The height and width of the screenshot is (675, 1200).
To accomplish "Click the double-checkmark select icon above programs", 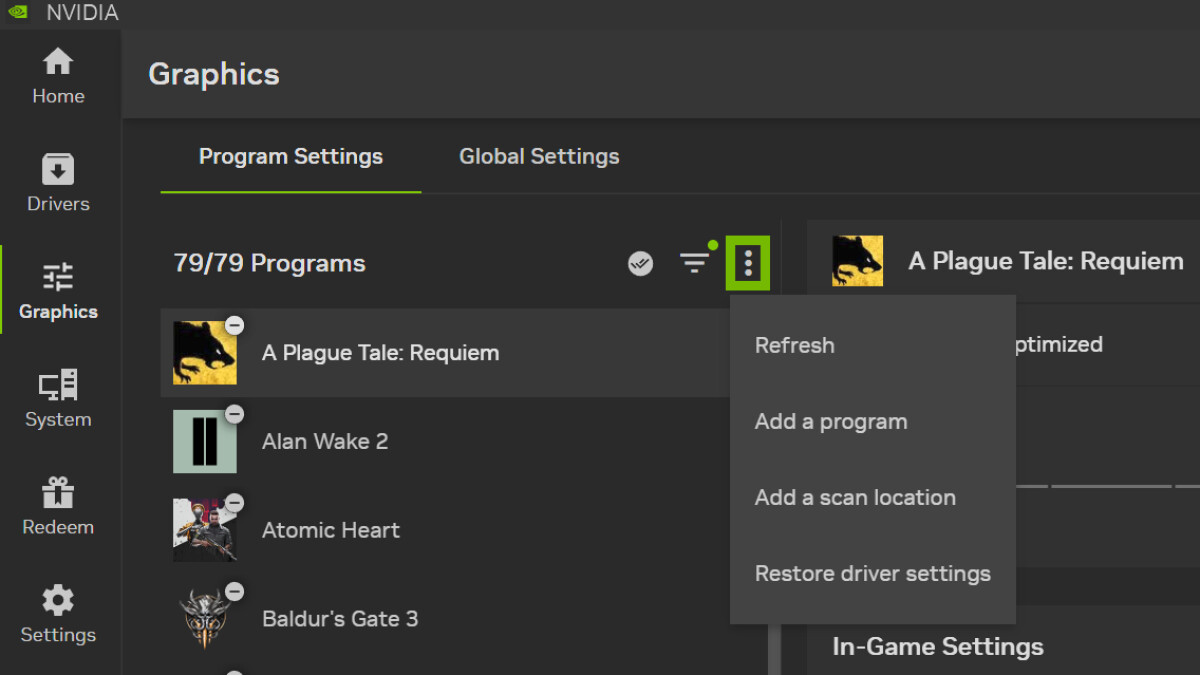I will pyautogui.click(x=640, y=265).
